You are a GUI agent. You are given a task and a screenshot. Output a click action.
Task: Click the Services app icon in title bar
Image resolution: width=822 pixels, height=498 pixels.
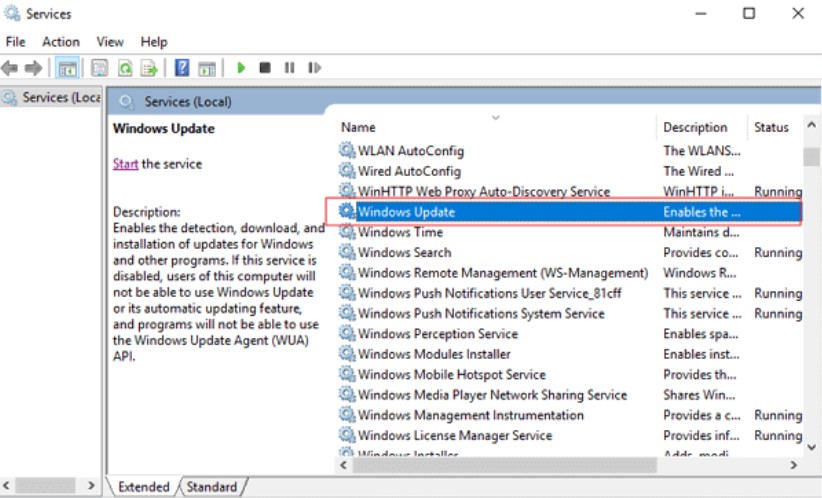coord(12,13)
